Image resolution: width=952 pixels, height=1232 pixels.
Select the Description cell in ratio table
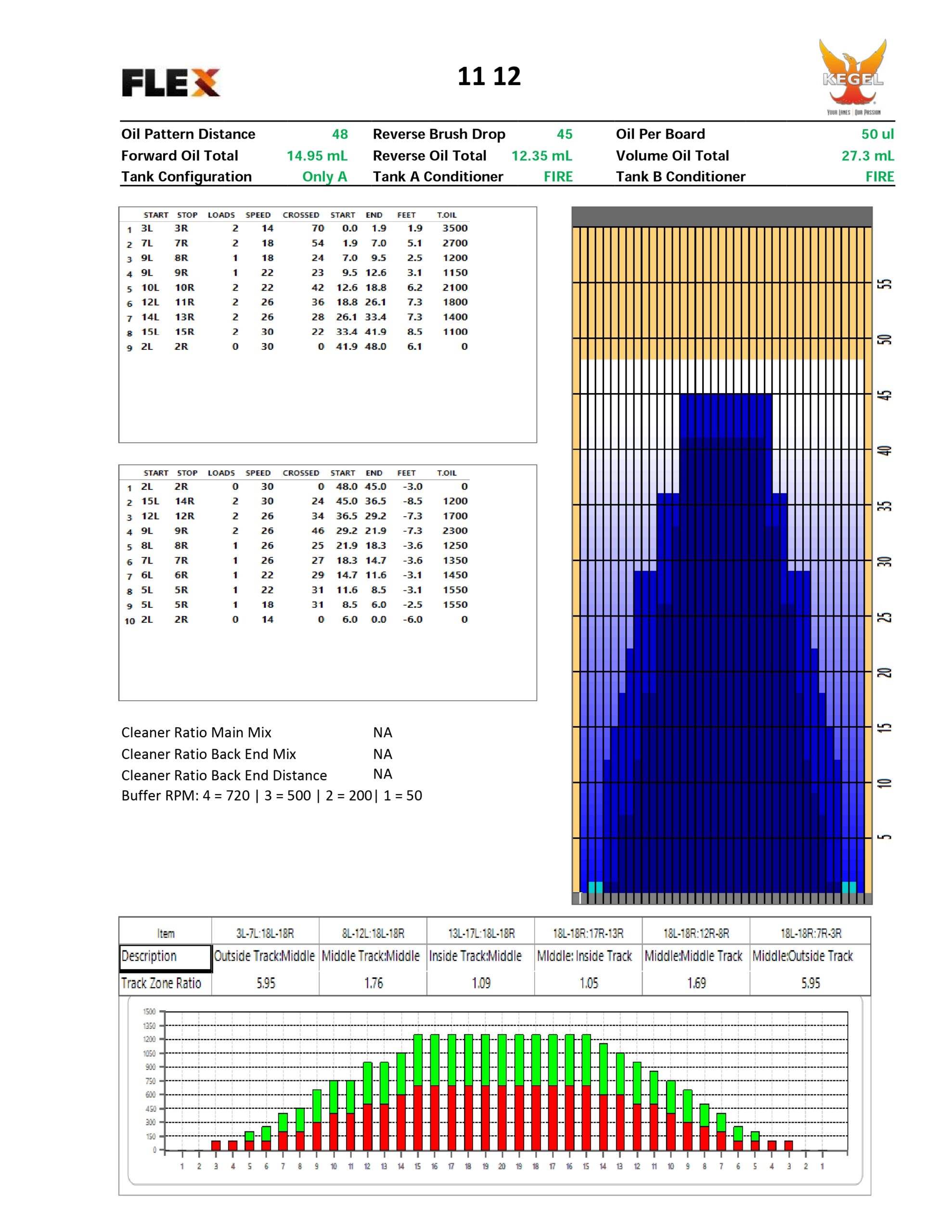pyautogui.click(x=166, y=956)
